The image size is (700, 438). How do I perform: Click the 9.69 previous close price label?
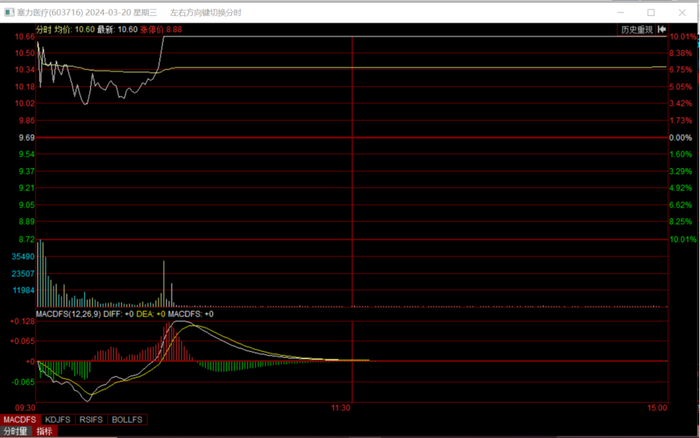pos(26,137)
